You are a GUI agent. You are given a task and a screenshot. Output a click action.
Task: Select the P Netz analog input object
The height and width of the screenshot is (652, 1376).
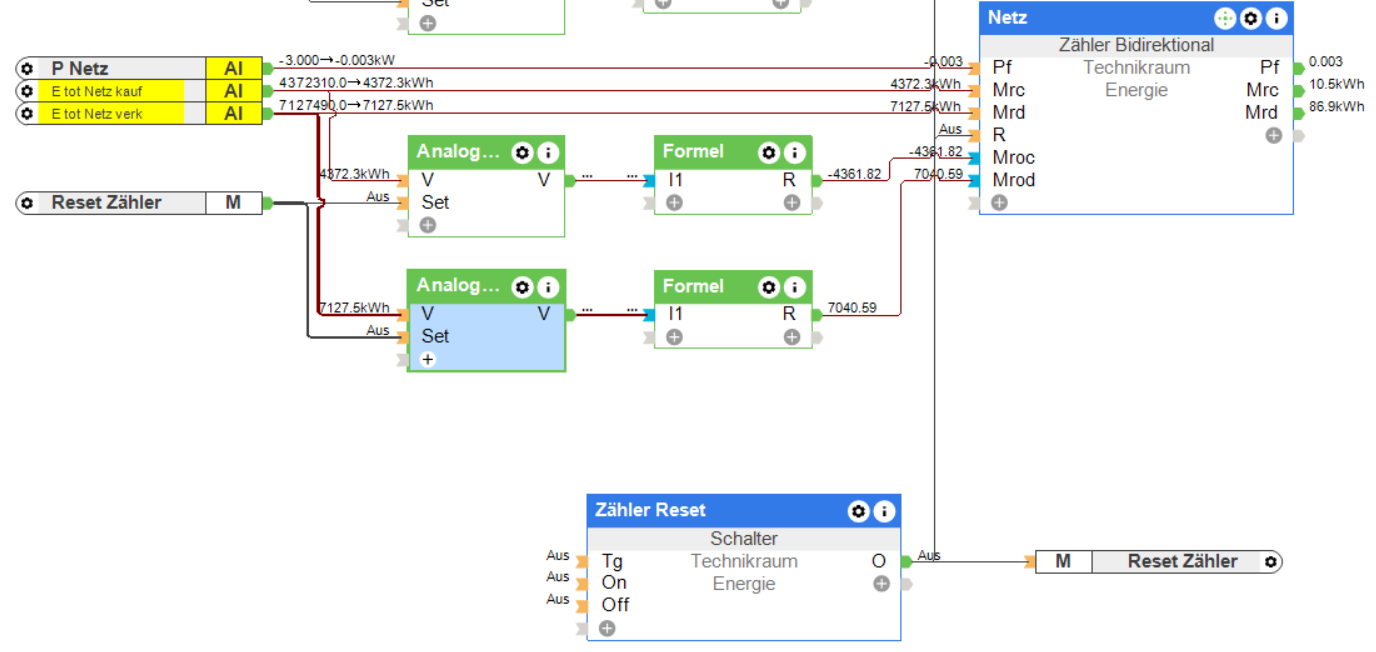(x=140, y=69)
